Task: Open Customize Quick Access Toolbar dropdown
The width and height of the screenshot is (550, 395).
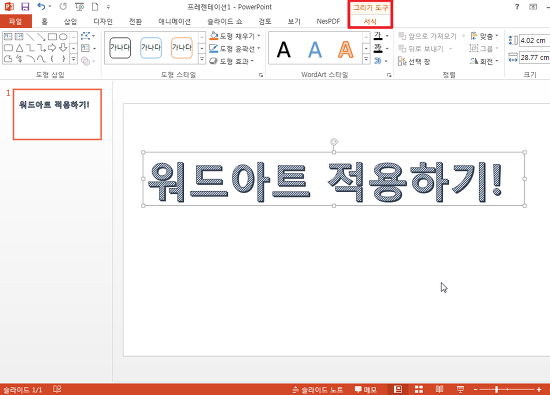Action: (108, 7)
